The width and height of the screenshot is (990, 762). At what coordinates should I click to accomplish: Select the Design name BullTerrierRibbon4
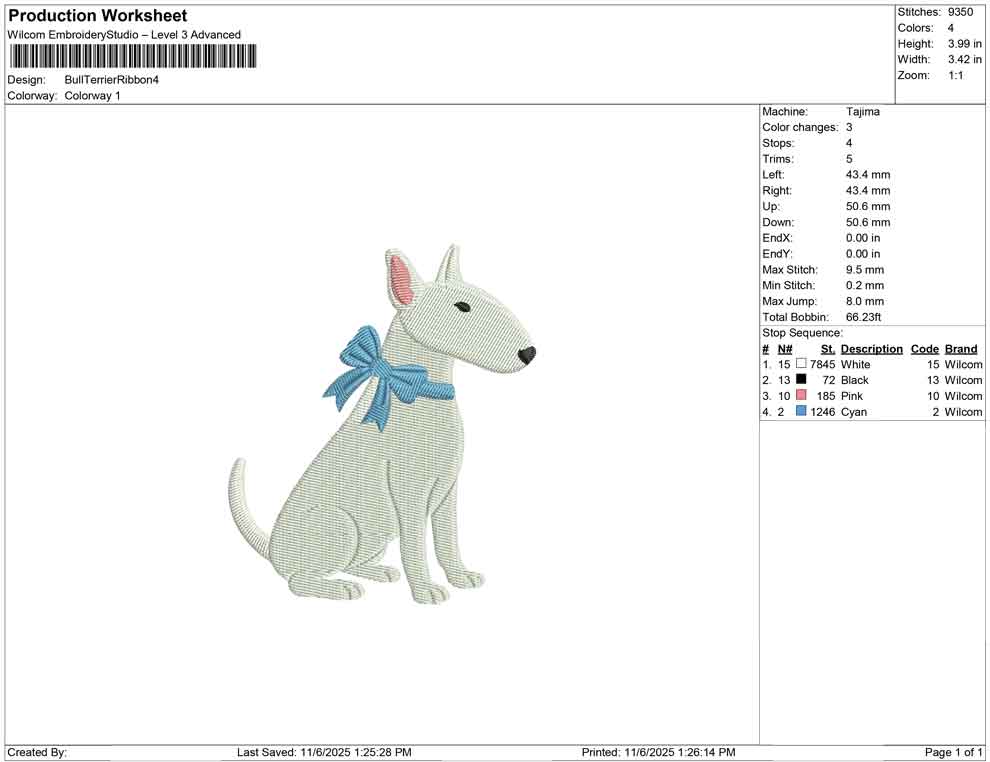tap(110, 80)
